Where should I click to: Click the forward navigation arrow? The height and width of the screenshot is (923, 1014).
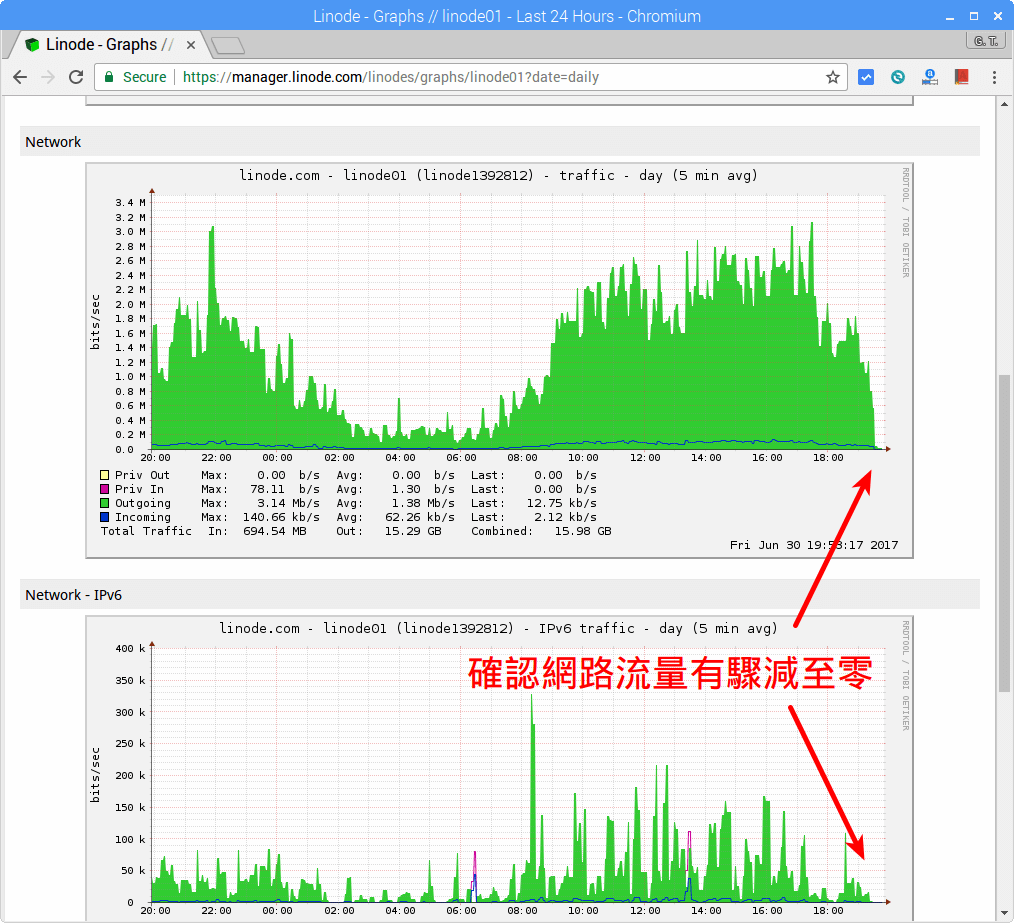coord(48,76)
